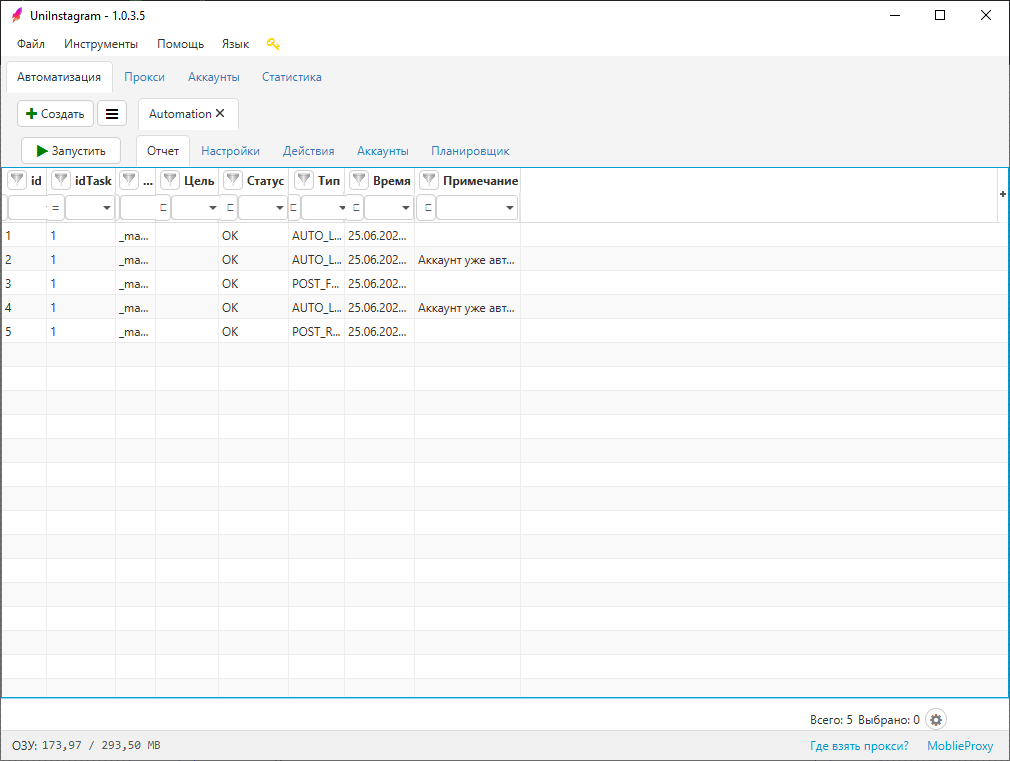
Task: Click the filter icon beside Примечание header
Action: coord(429,181)
